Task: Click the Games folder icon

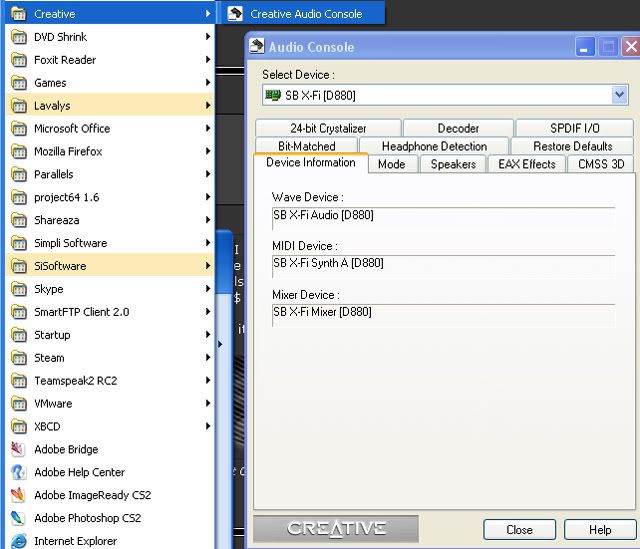Action: tap(18, 82)
